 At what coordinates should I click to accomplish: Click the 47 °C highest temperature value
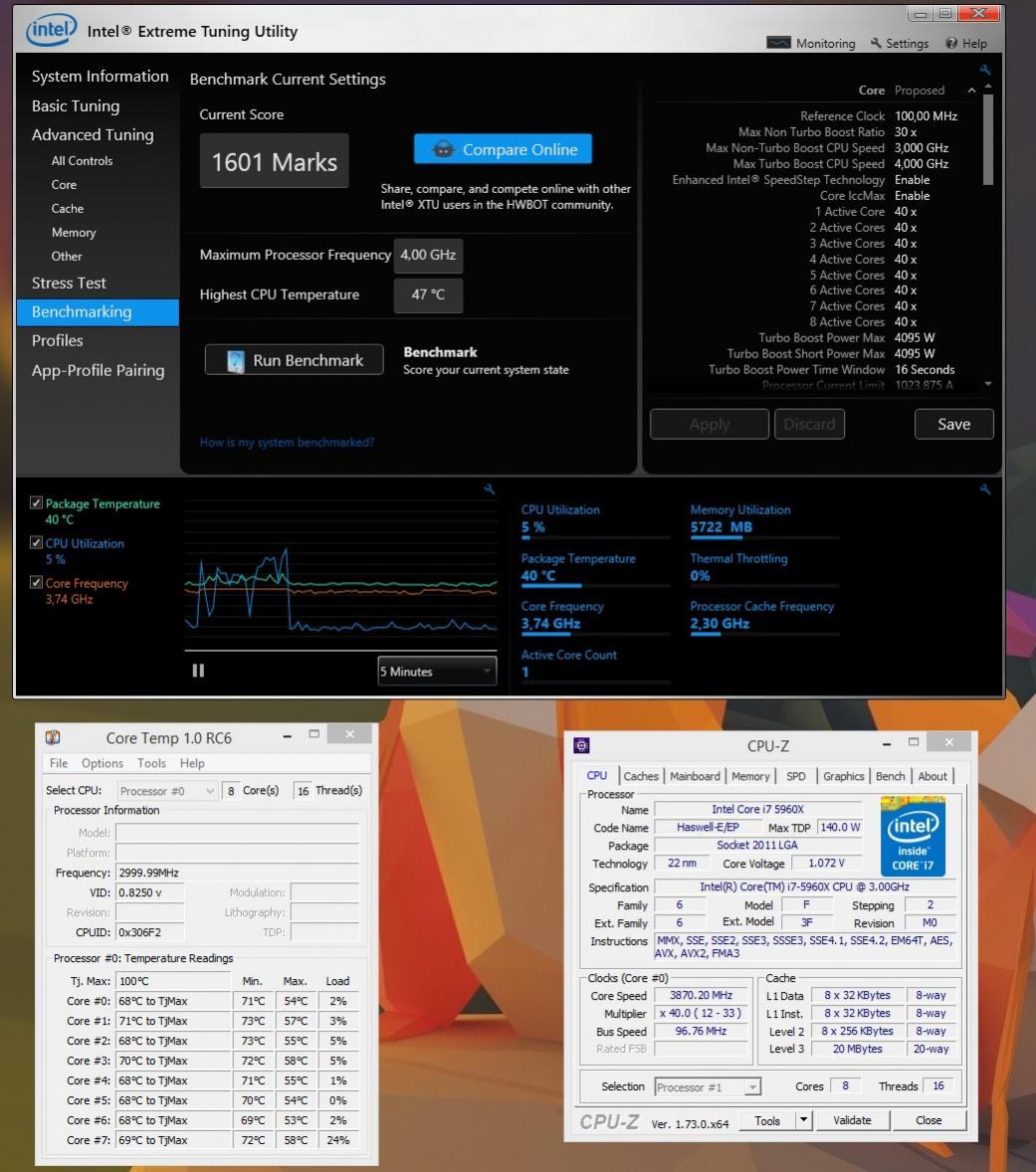[x=428, y=295]
